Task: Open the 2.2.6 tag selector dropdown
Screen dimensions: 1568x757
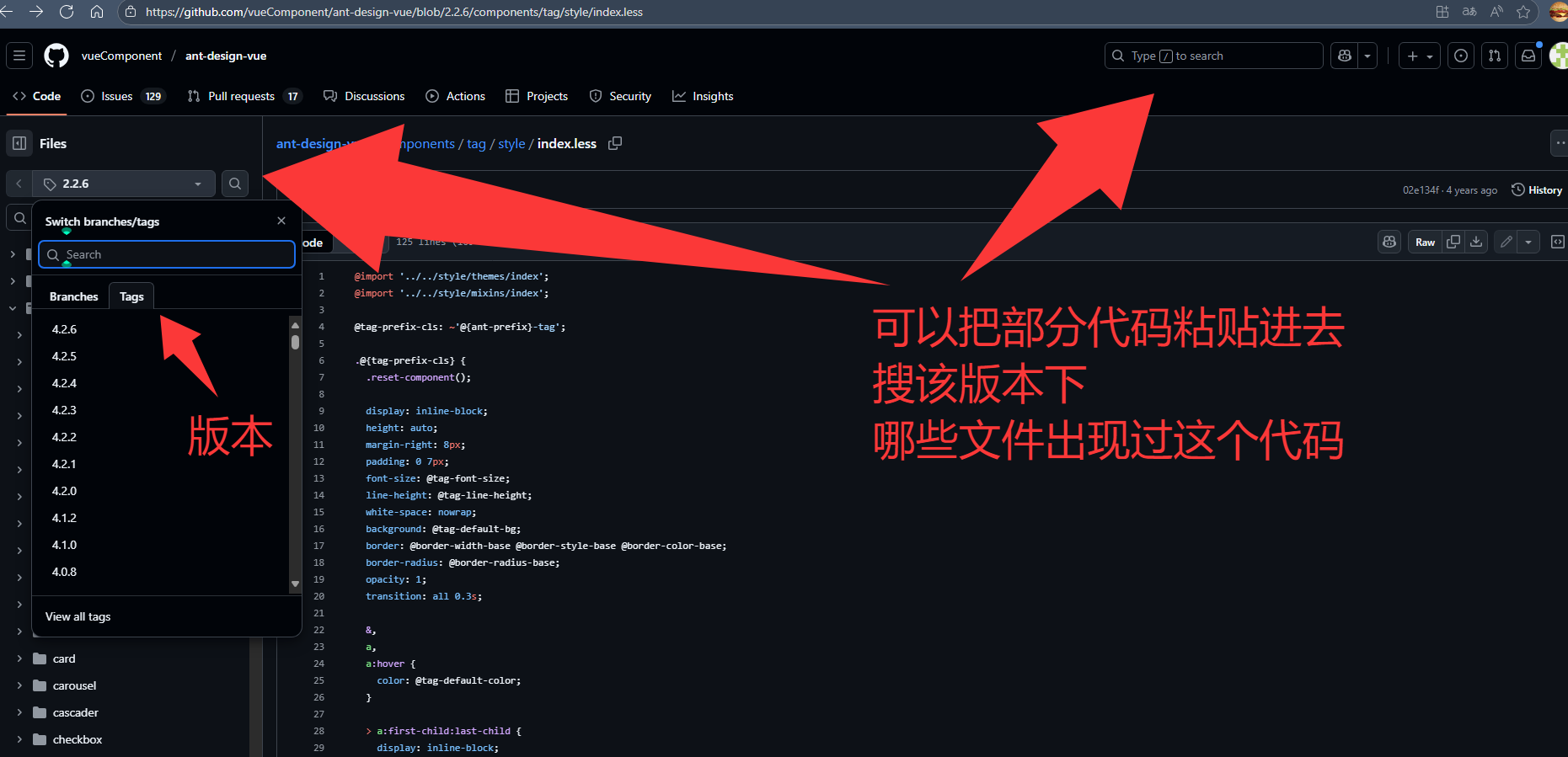Action: pyautogui.click(x=124, y=184)
